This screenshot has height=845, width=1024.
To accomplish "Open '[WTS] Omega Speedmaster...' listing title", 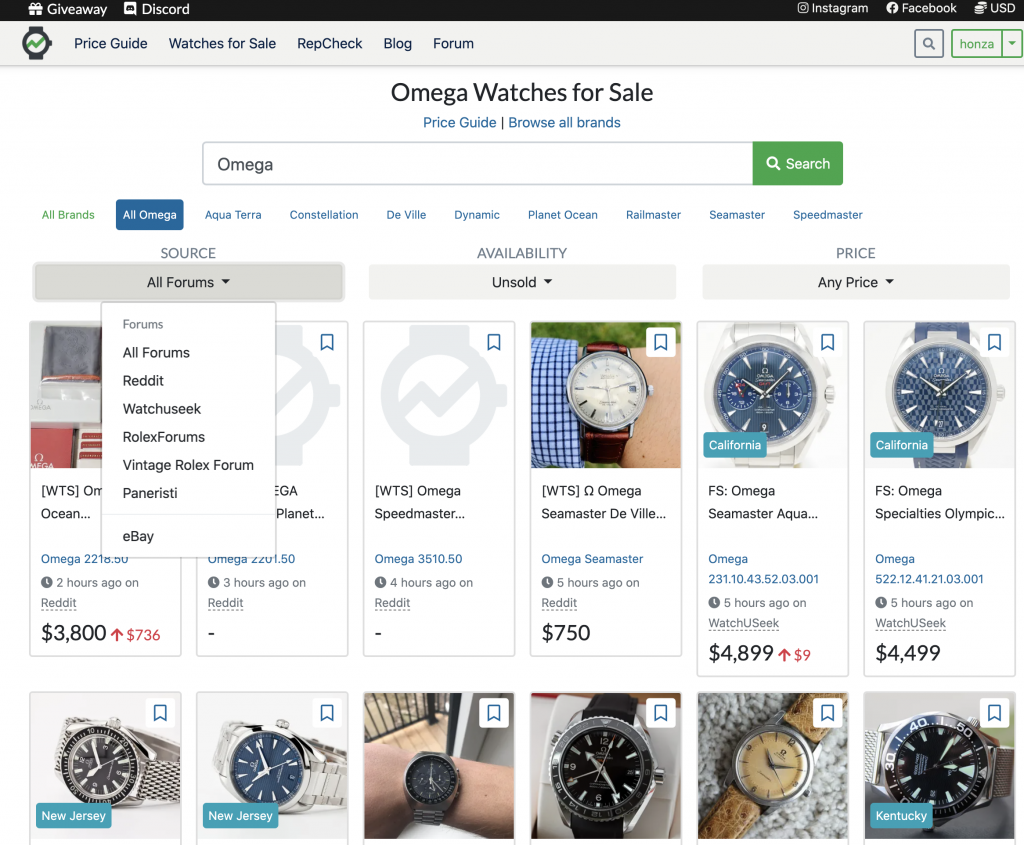I will 419,502.
